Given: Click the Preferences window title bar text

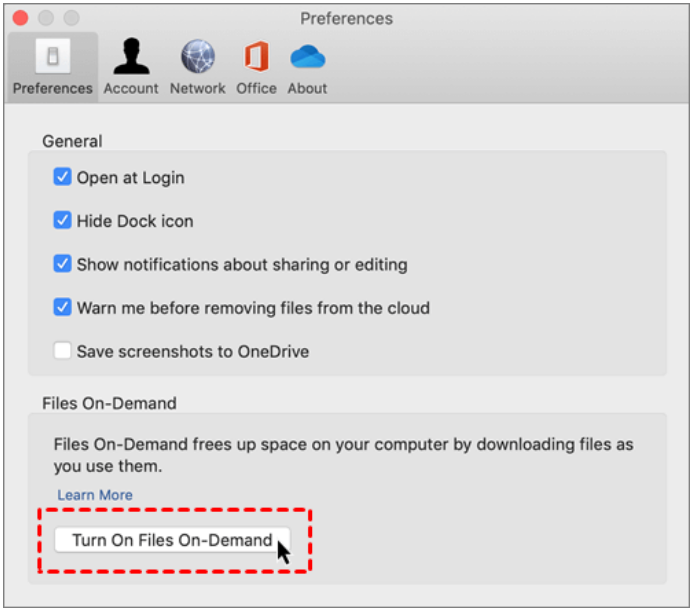Looking at the screenshot, I should tap(346, 18).
